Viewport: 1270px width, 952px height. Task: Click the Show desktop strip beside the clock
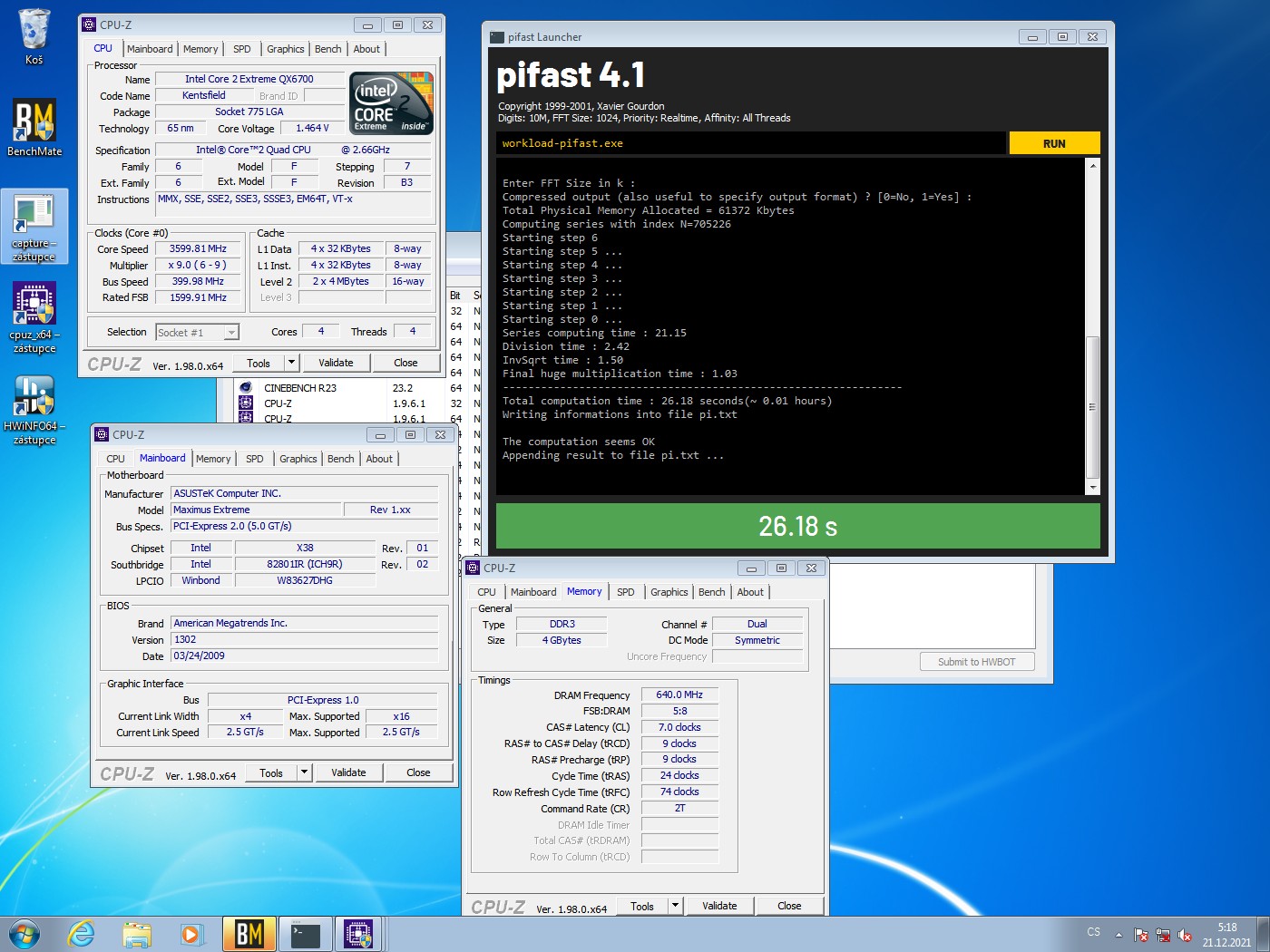1263,934
